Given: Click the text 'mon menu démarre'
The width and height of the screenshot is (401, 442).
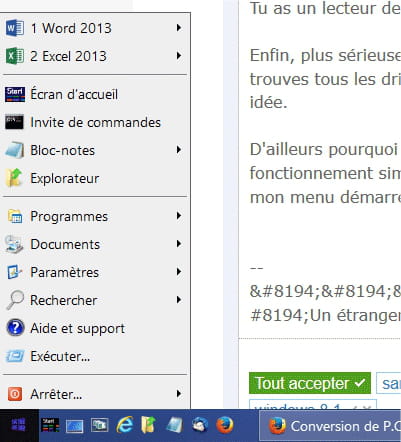Looking at the screenshot, I should point(325,197).
